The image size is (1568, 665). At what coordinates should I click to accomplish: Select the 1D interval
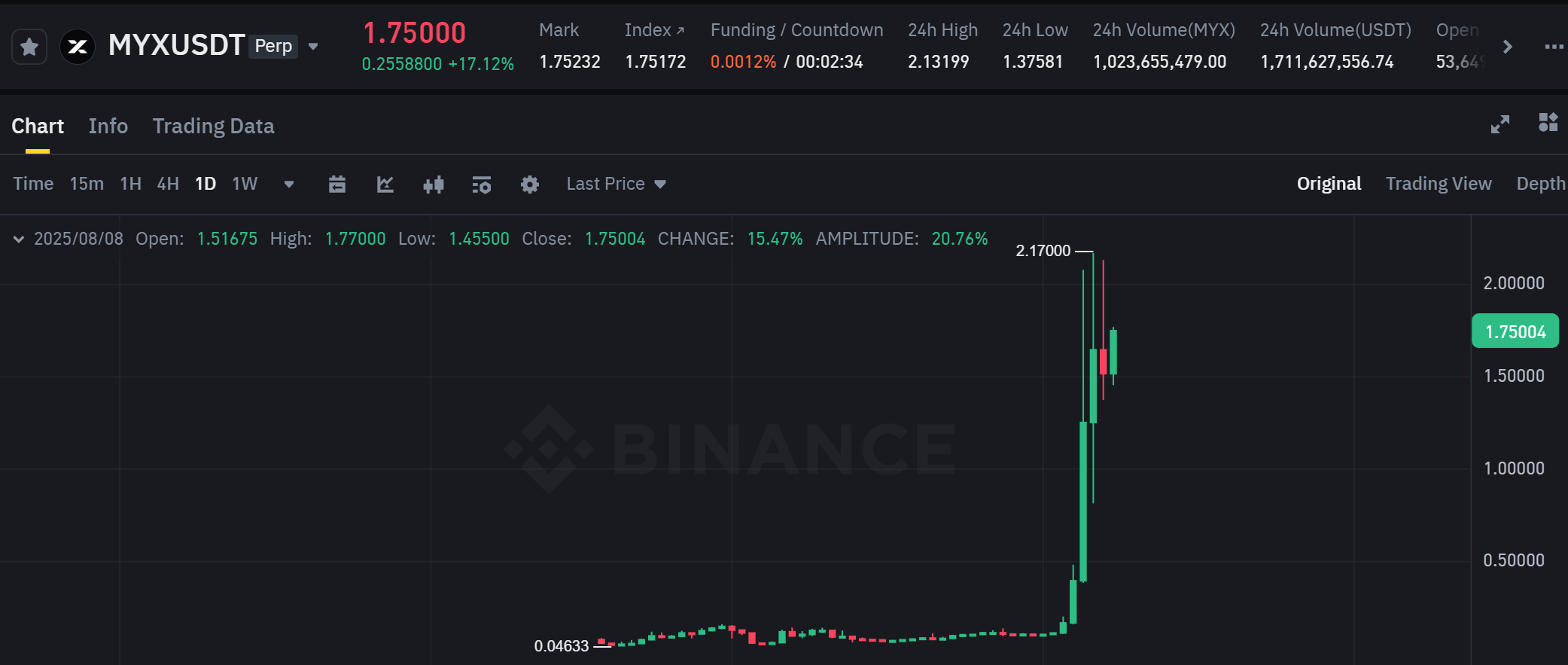(206, 184)
